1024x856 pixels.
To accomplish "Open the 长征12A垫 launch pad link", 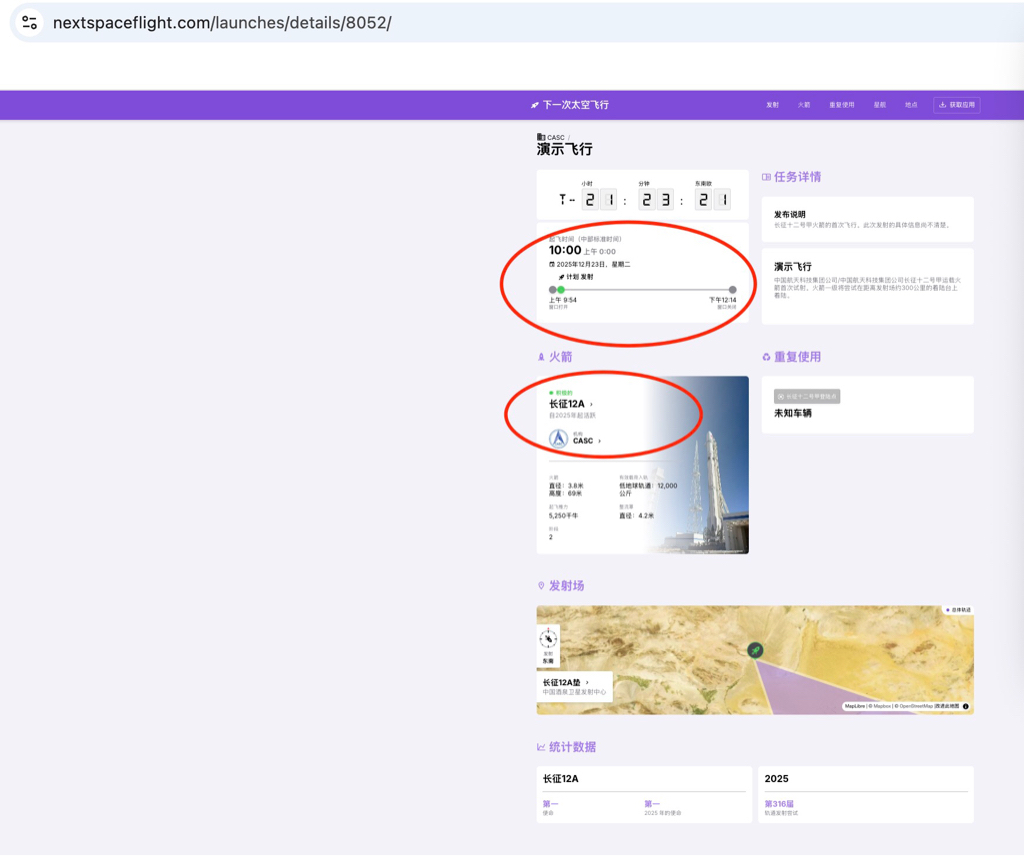I will click(x=561, y=682).
